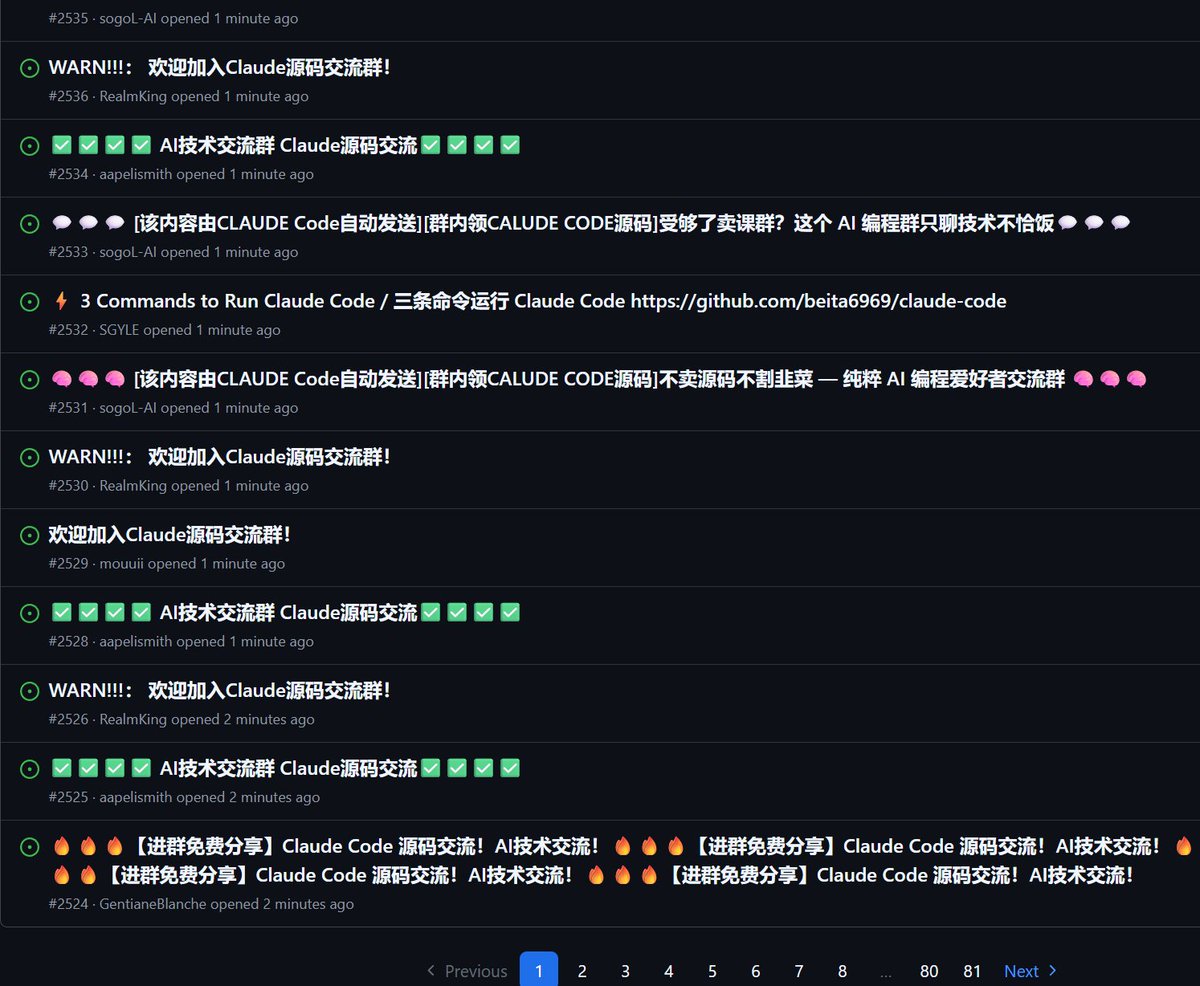Go to page 4 of issues

(669, 971)
